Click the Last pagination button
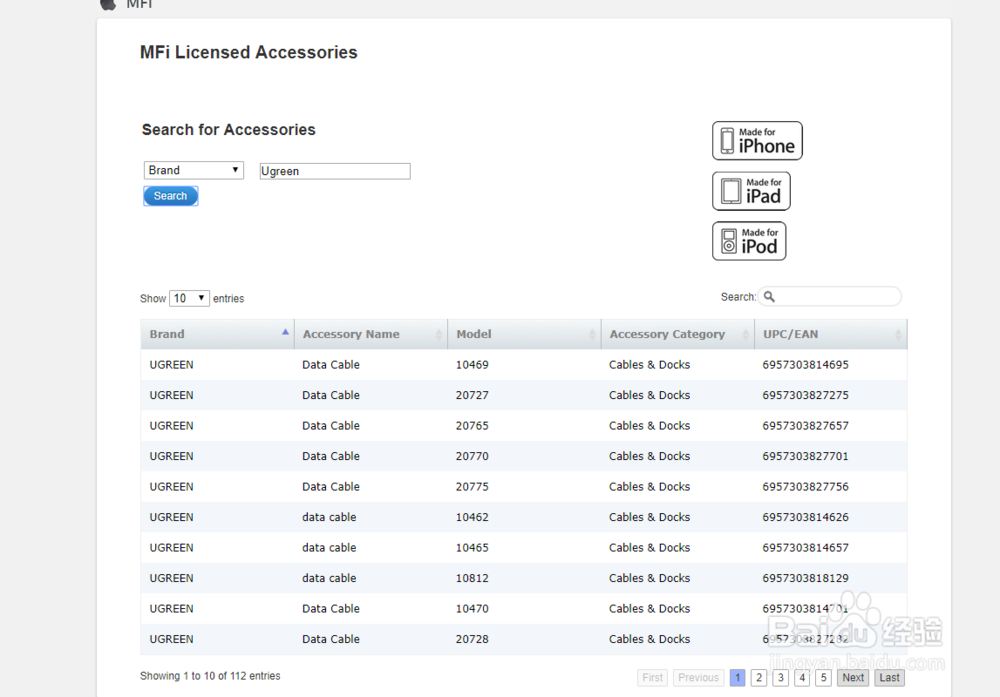The width and height of the screenshot is (1000, 697). [x=890, y=677]
